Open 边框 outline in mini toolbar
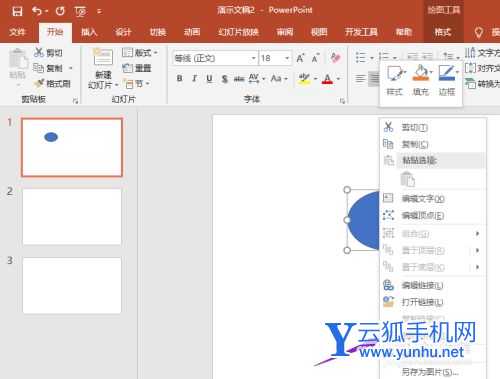500x379 pixels. [447, 80]
